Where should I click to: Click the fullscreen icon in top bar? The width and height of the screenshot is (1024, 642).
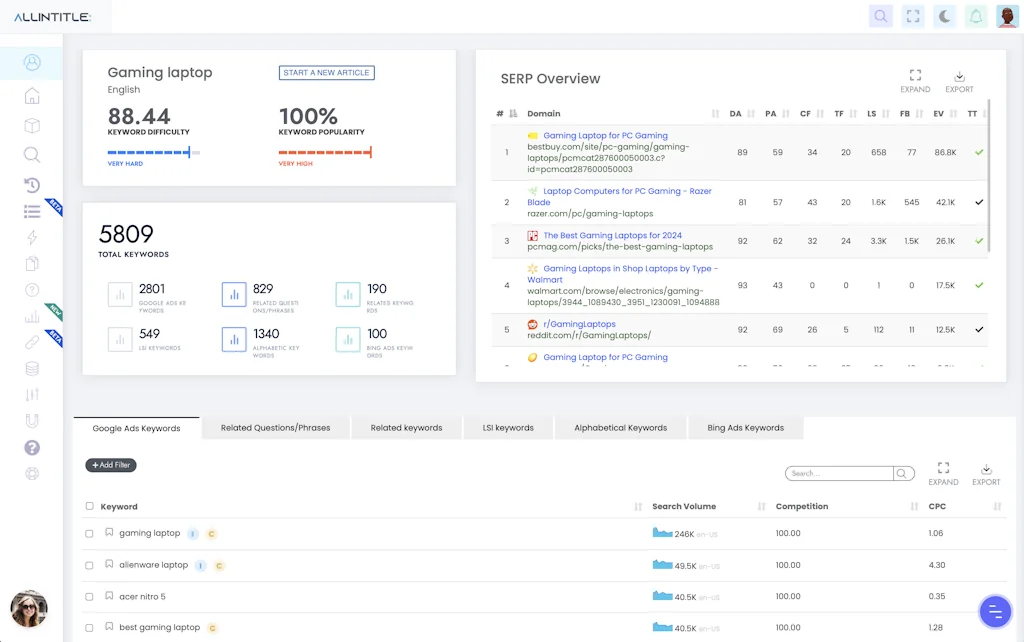pyautogui.click(x=912, y=16)
